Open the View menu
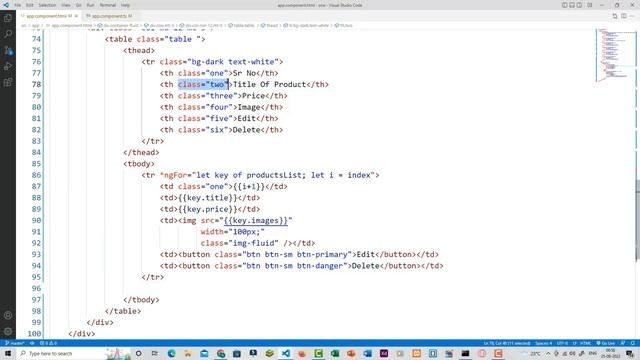Viewport: 640px width, 360px height. (66, 5)
